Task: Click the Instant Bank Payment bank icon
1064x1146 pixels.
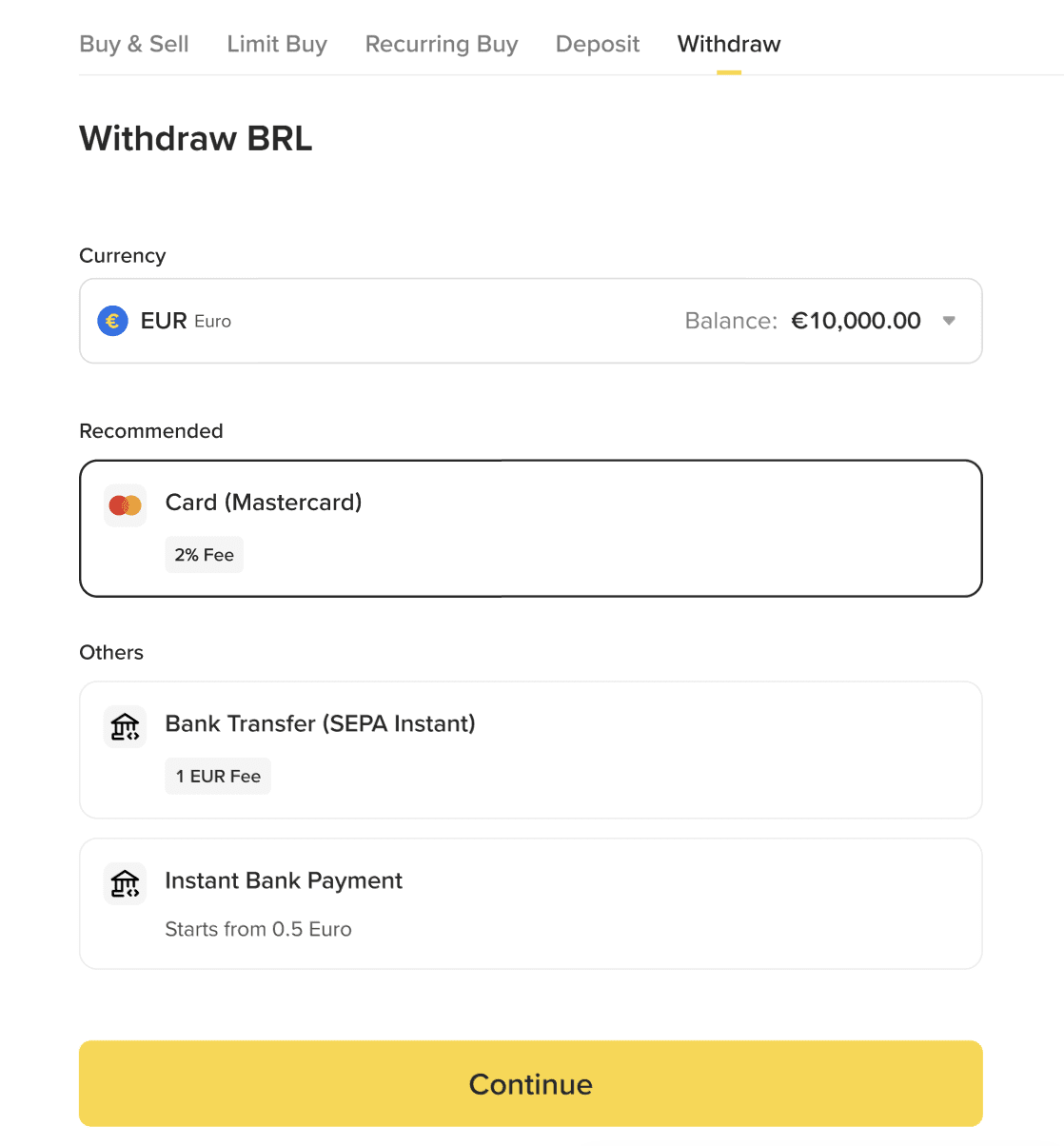Action: tap(125, 884)
